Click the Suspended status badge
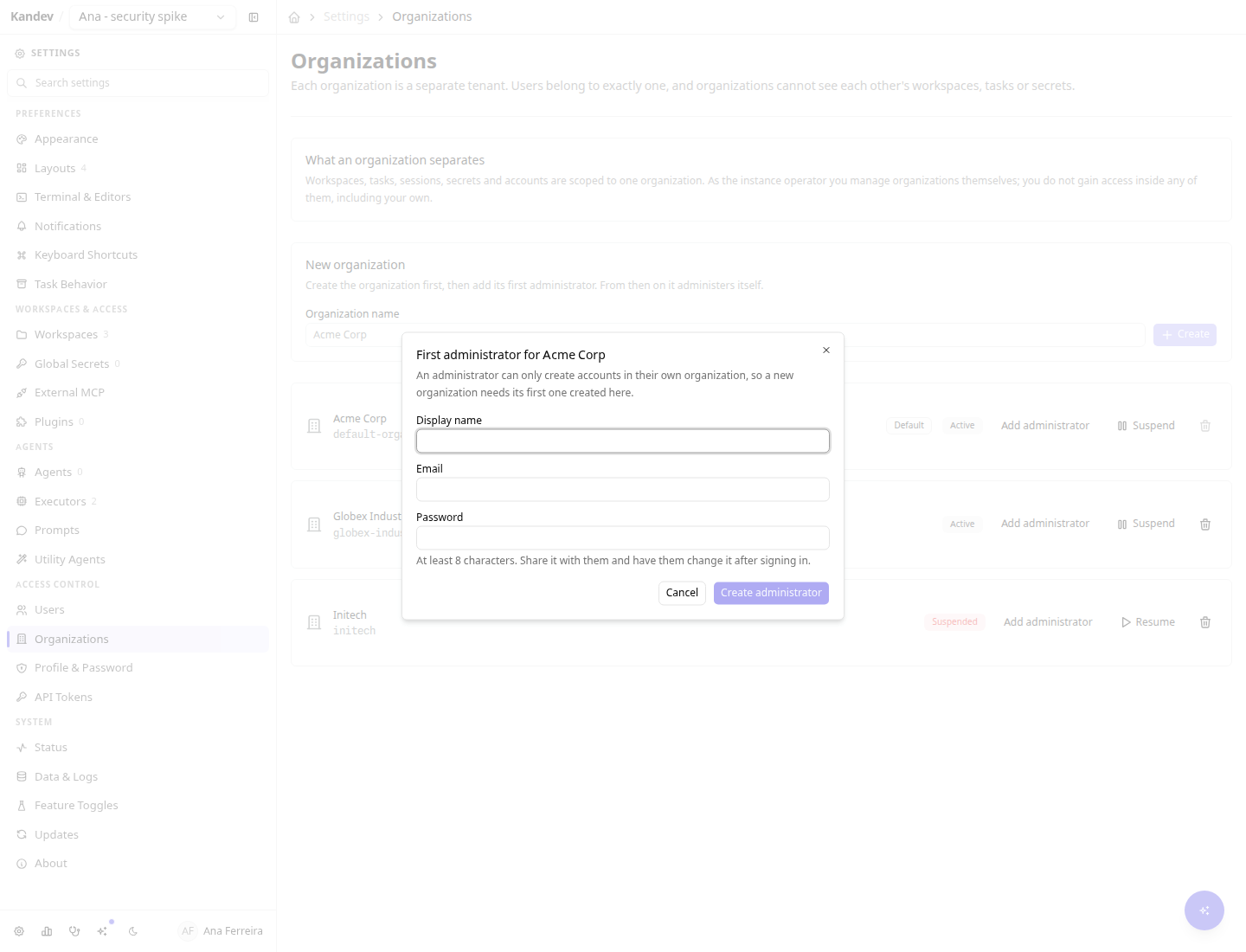1246x952 pixels. coord(954,622)
